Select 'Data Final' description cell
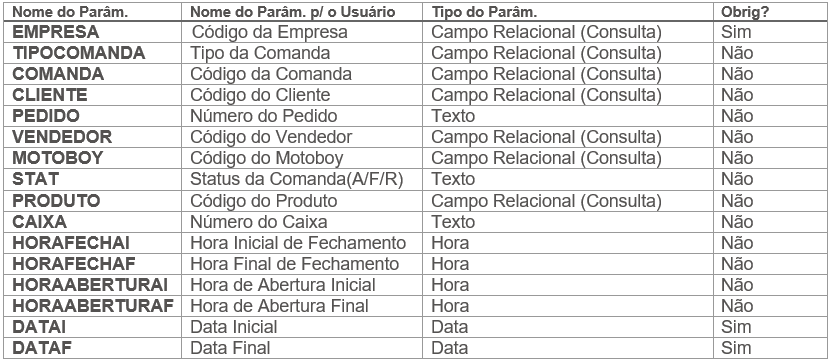The height and width of the screenshot is (362, 830). pos(230,348)
